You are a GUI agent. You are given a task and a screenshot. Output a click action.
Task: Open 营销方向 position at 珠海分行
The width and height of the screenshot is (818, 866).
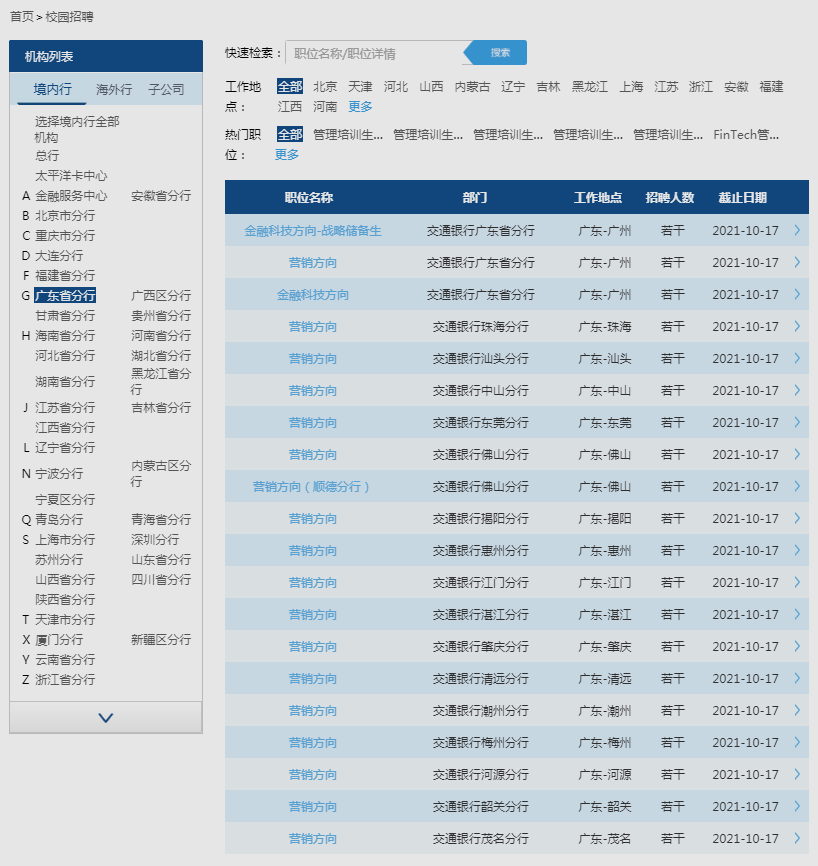(x=313, y=327)
